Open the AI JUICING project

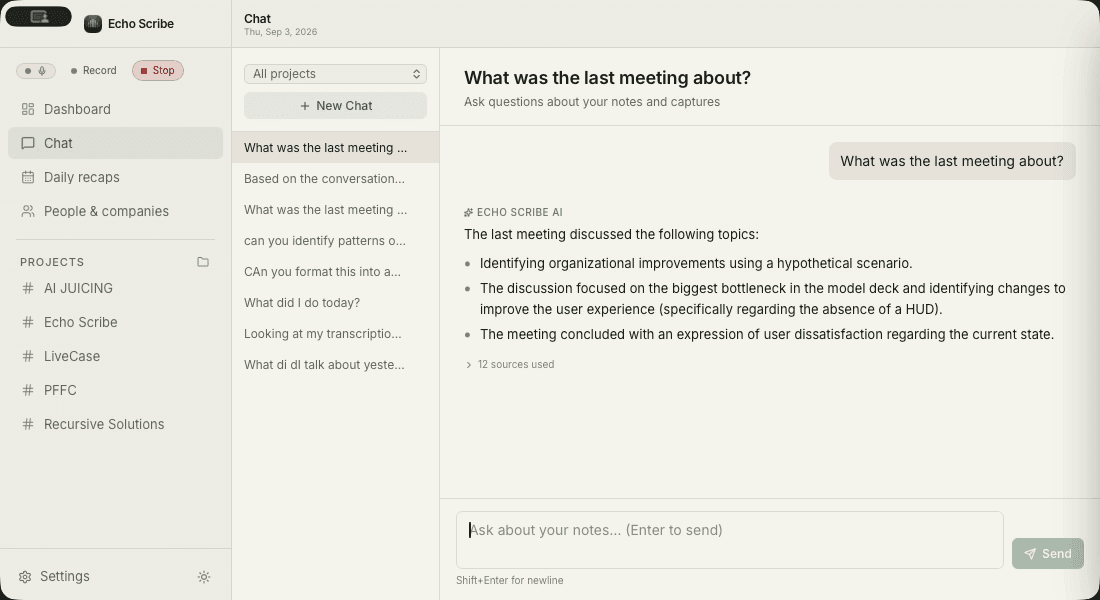point(115,288)
